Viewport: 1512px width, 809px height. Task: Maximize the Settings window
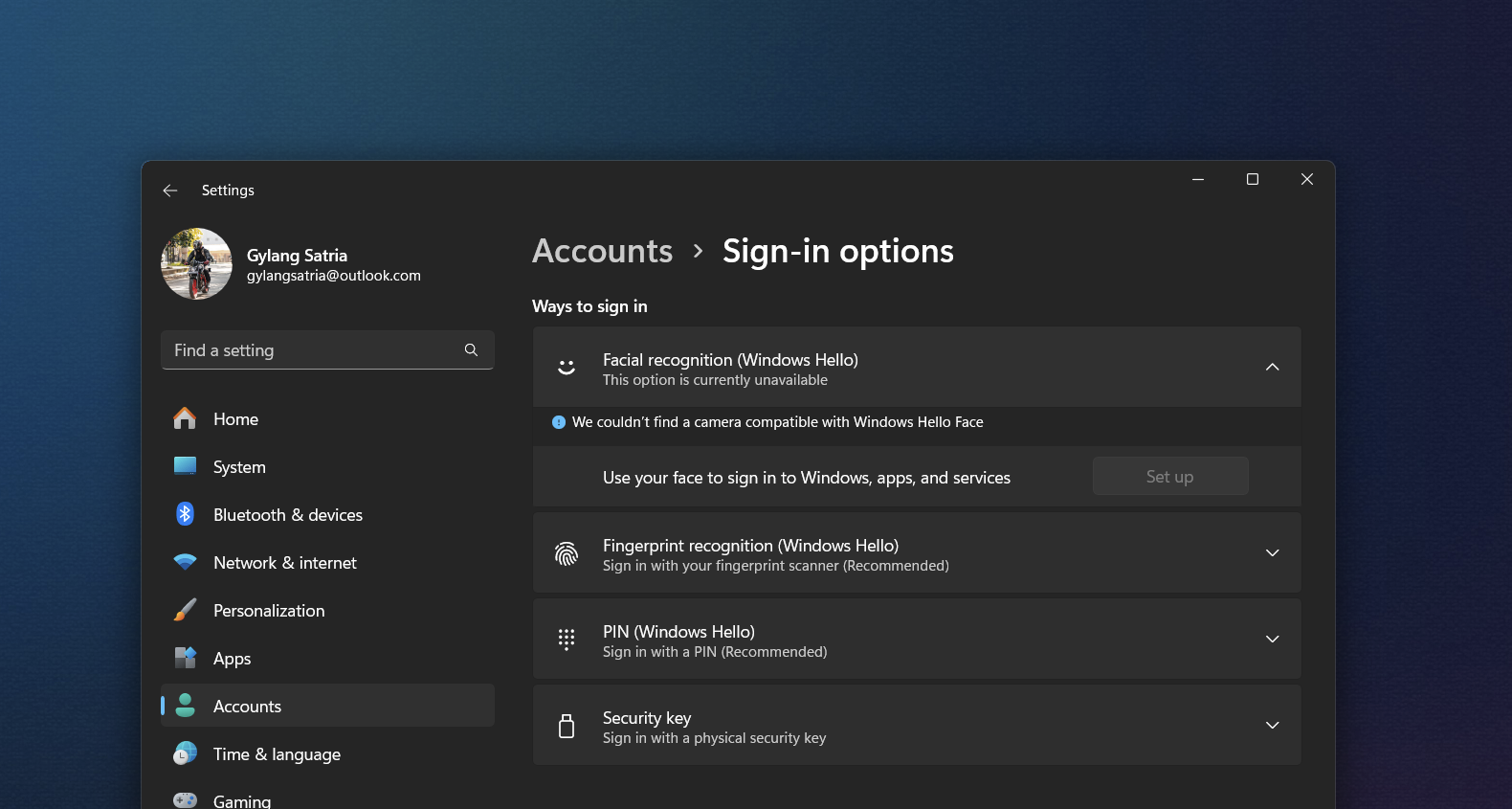pos(1253,179)
